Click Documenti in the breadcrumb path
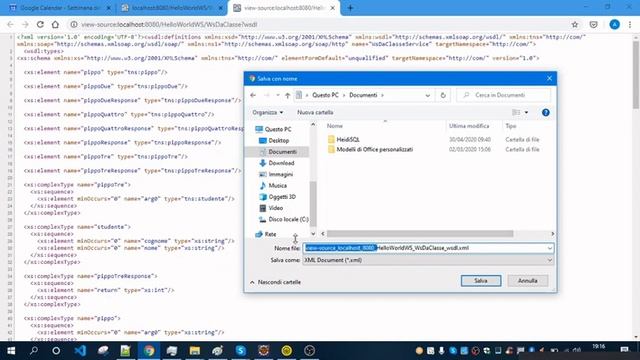640x360 pixels. [363, 95]
